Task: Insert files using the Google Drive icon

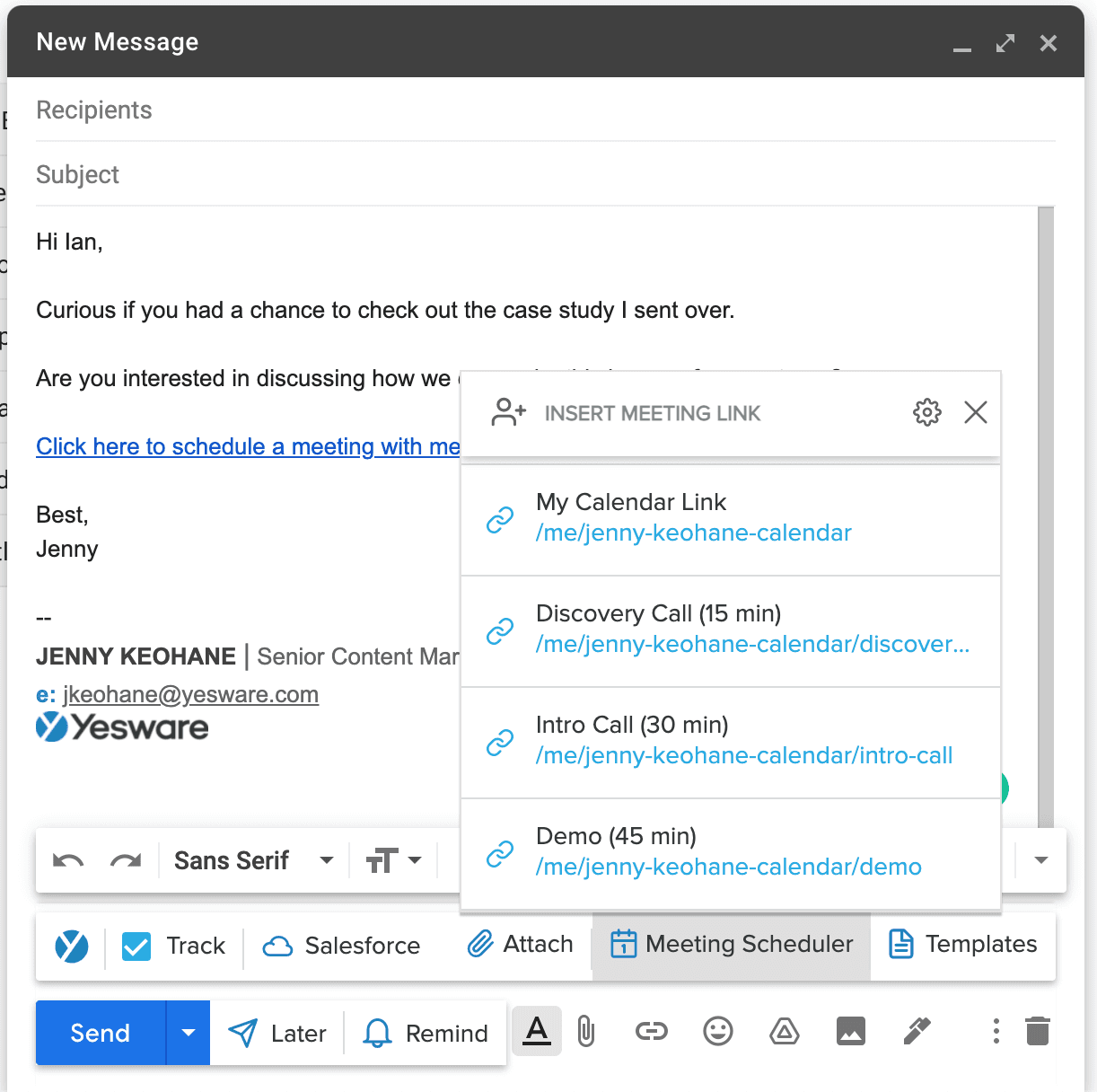Action: [784, 1032]
